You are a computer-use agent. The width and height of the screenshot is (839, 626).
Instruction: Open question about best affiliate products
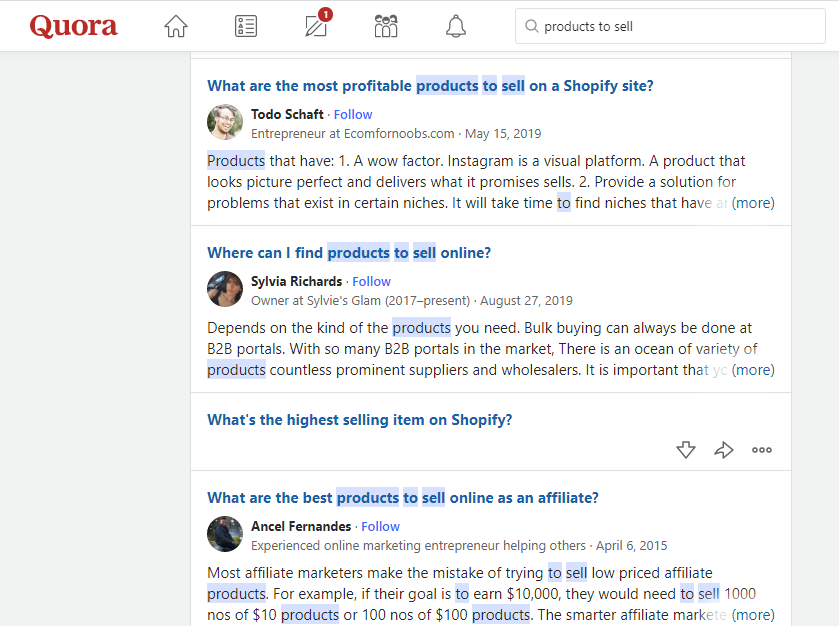[403, 498]
